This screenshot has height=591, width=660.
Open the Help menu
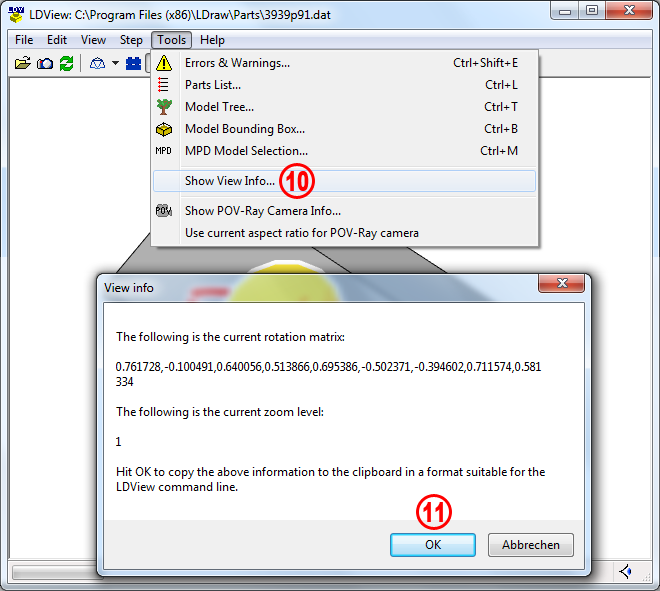[212, 40]
